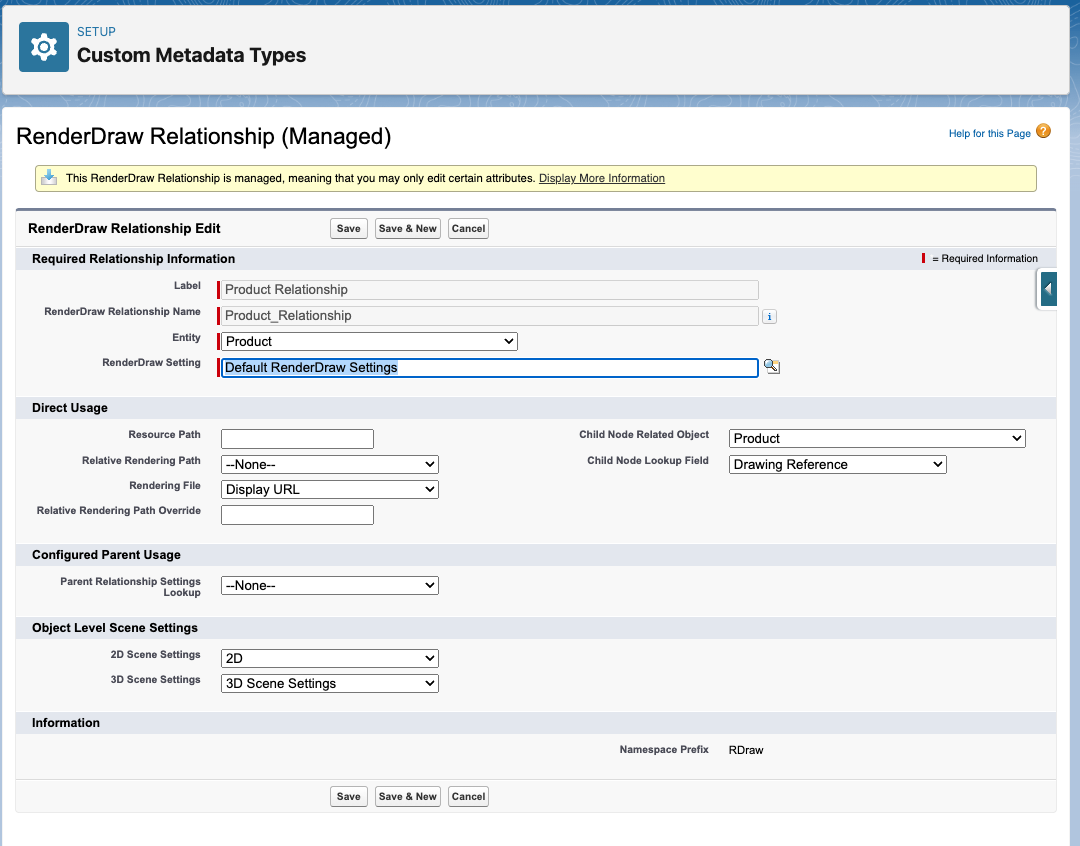The image size is (1080, 846).
Task: Open the Display More Information link
Action: 601,178
